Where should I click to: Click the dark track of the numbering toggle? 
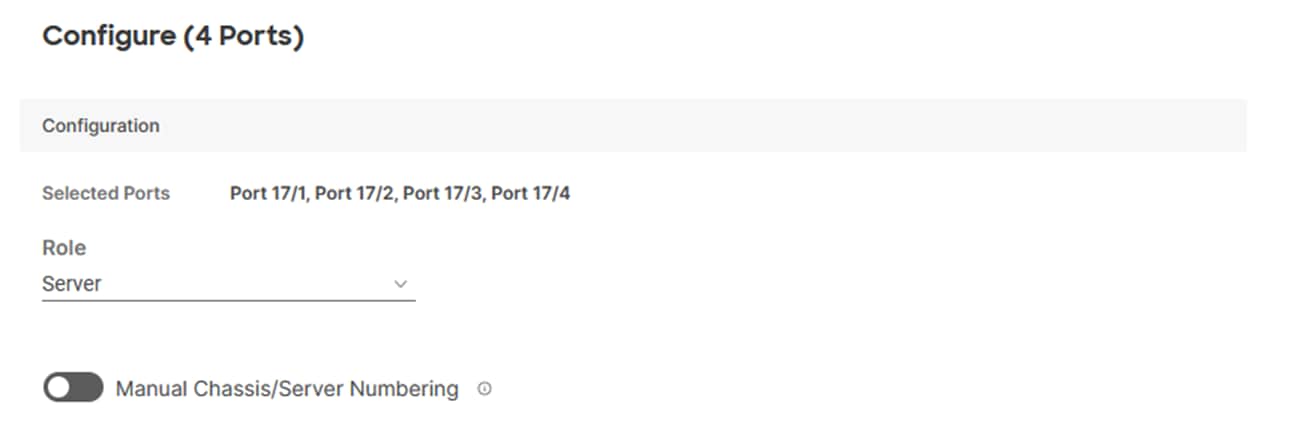point(87,388)
